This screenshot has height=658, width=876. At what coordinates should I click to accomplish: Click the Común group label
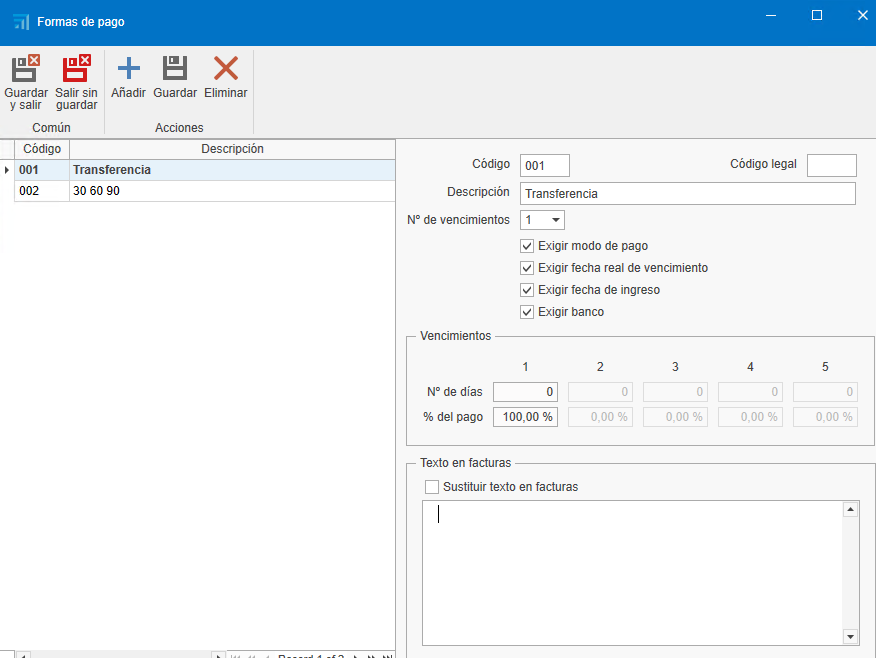click(x=51, y=128)
